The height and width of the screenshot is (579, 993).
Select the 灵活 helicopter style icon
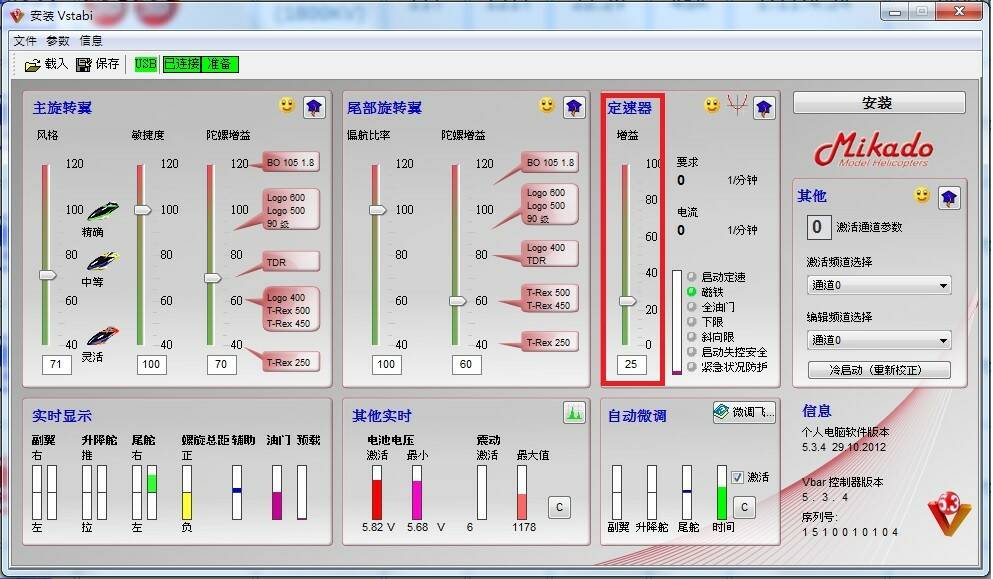click(103, 336)
